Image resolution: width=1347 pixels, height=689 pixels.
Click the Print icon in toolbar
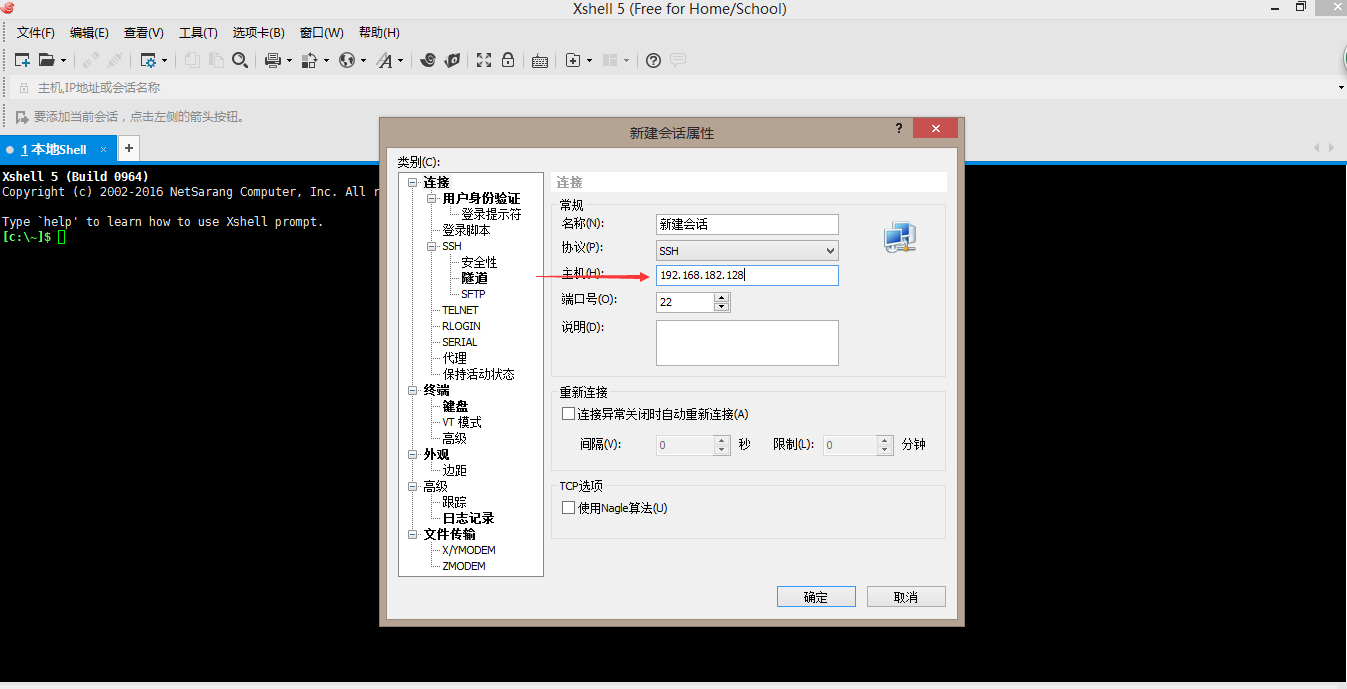272,60
